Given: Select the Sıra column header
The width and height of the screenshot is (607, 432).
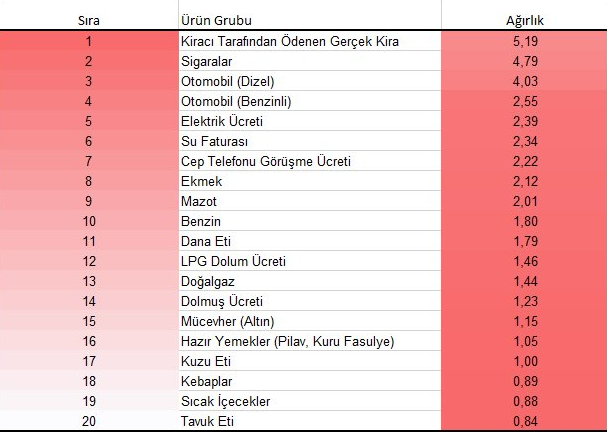Looking at the screenshot, I should coord(89,20).
